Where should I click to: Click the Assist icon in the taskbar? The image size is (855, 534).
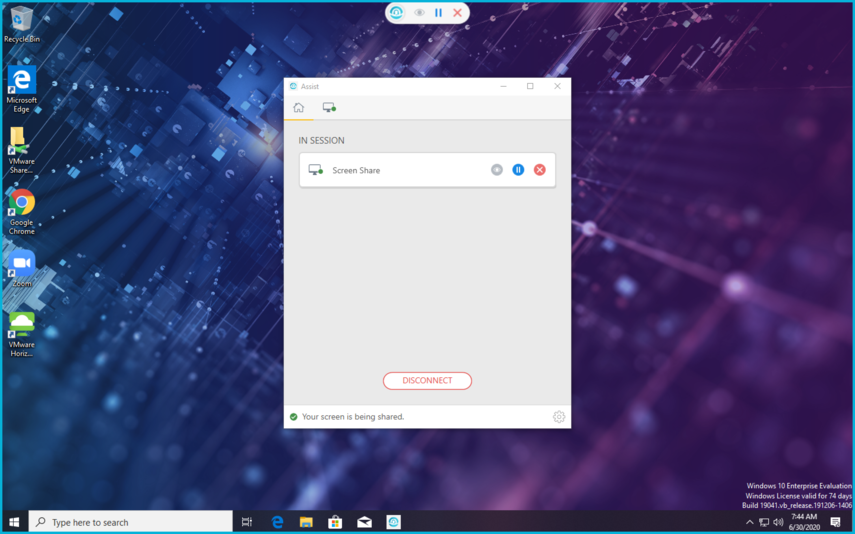coord(394,522)
